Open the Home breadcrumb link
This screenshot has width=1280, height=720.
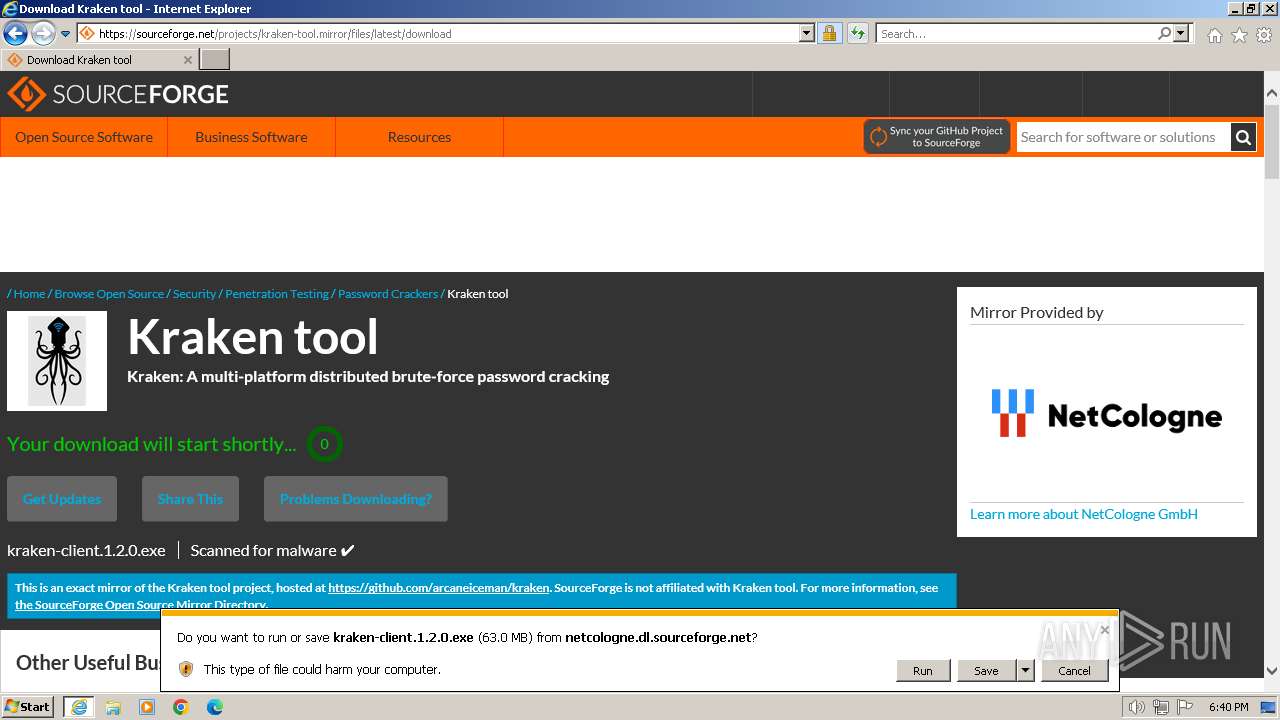click(29, 294)
